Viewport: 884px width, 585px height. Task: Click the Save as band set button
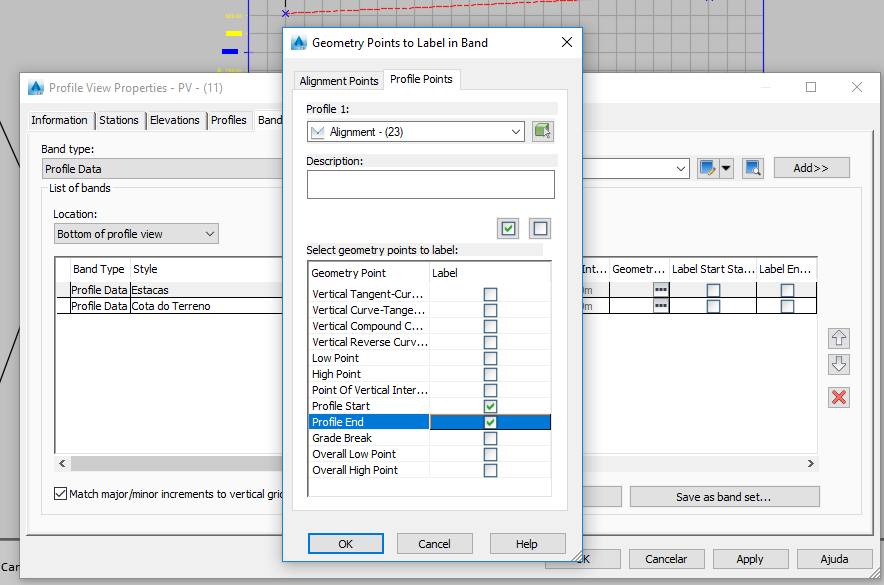tap(724, 496)
